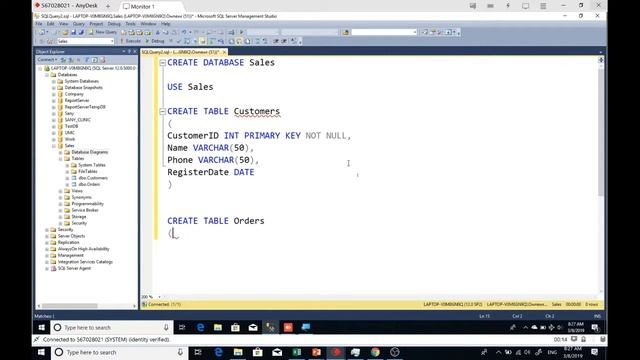Open Edge browser on remote taskbar
The image size is (640, 360).
point(200,327)
